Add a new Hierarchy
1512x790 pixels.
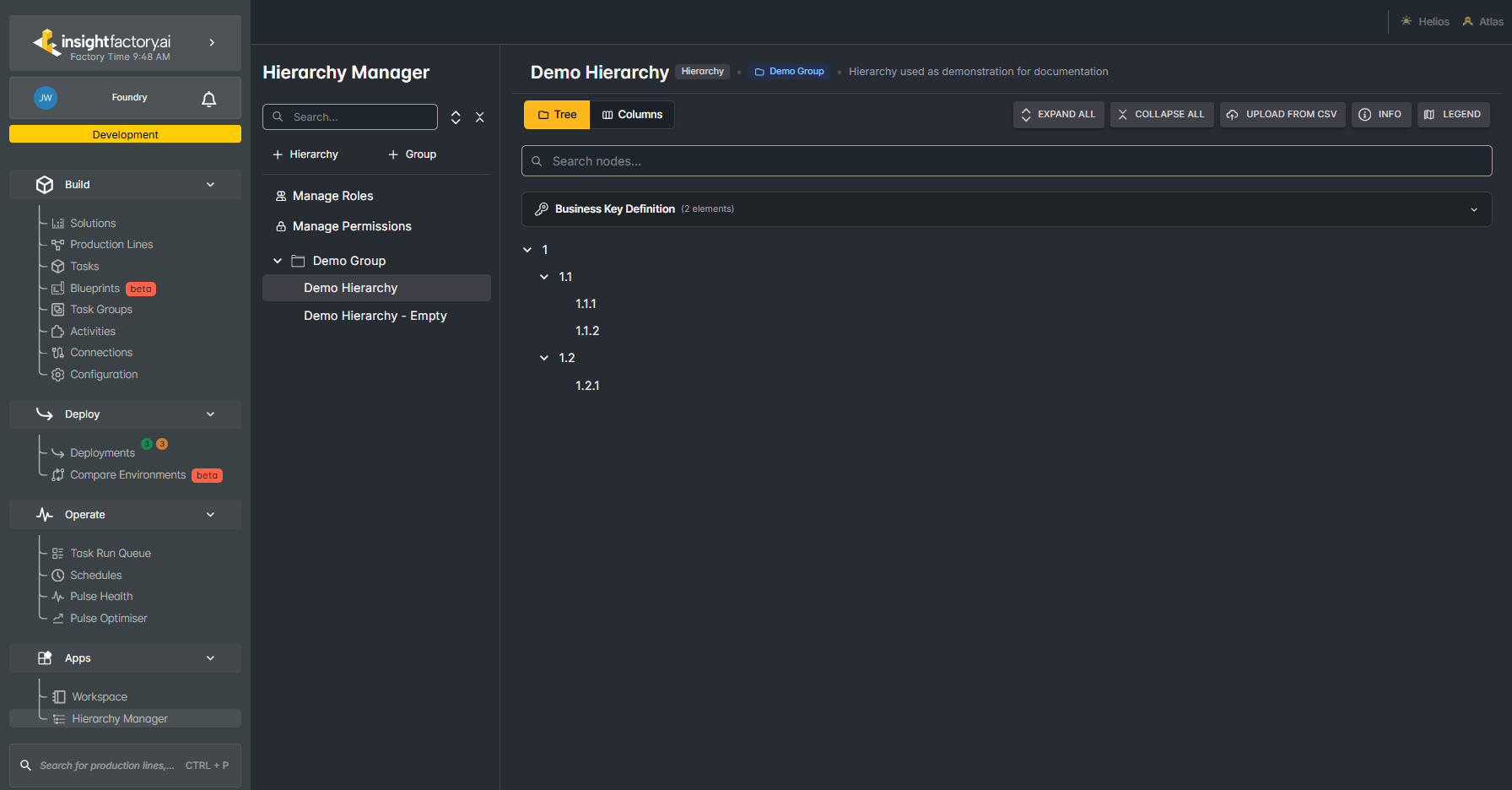point(305,154)
